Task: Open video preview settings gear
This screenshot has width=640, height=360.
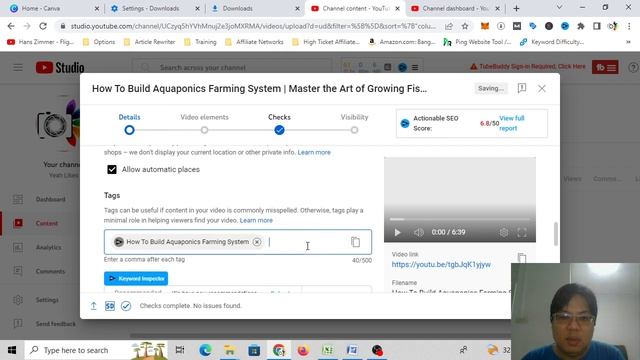Action: click(504, 232)
